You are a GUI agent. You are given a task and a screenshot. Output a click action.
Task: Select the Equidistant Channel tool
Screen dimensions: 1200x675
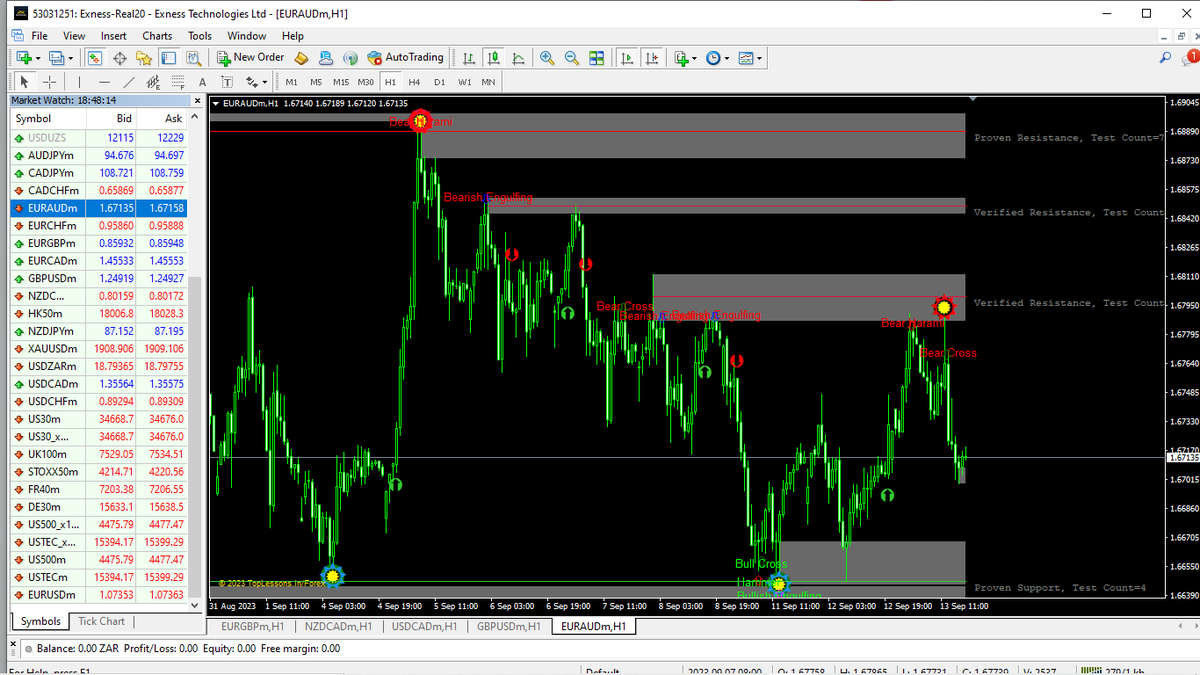153,82
